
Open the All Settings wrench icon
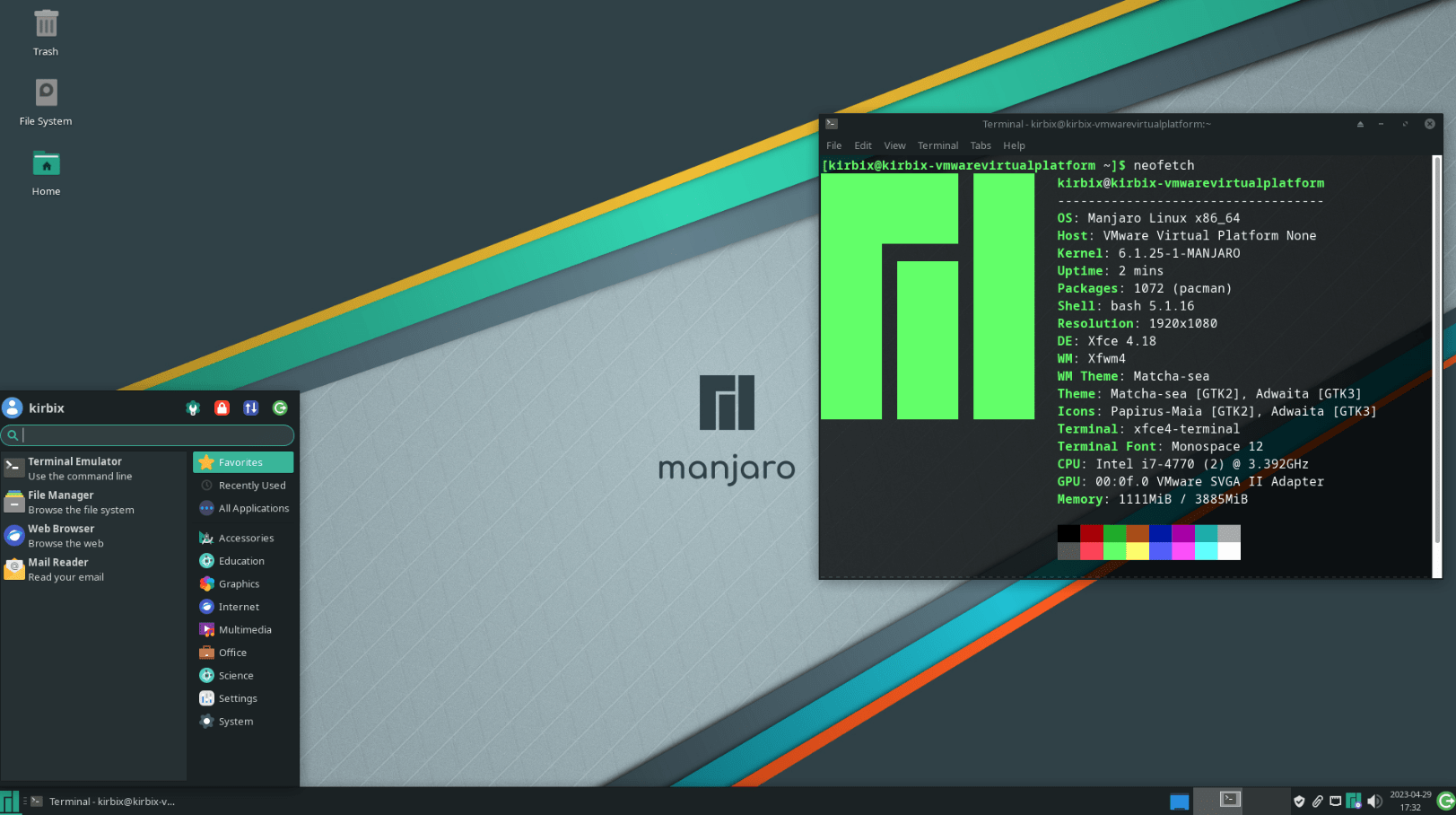193,408
